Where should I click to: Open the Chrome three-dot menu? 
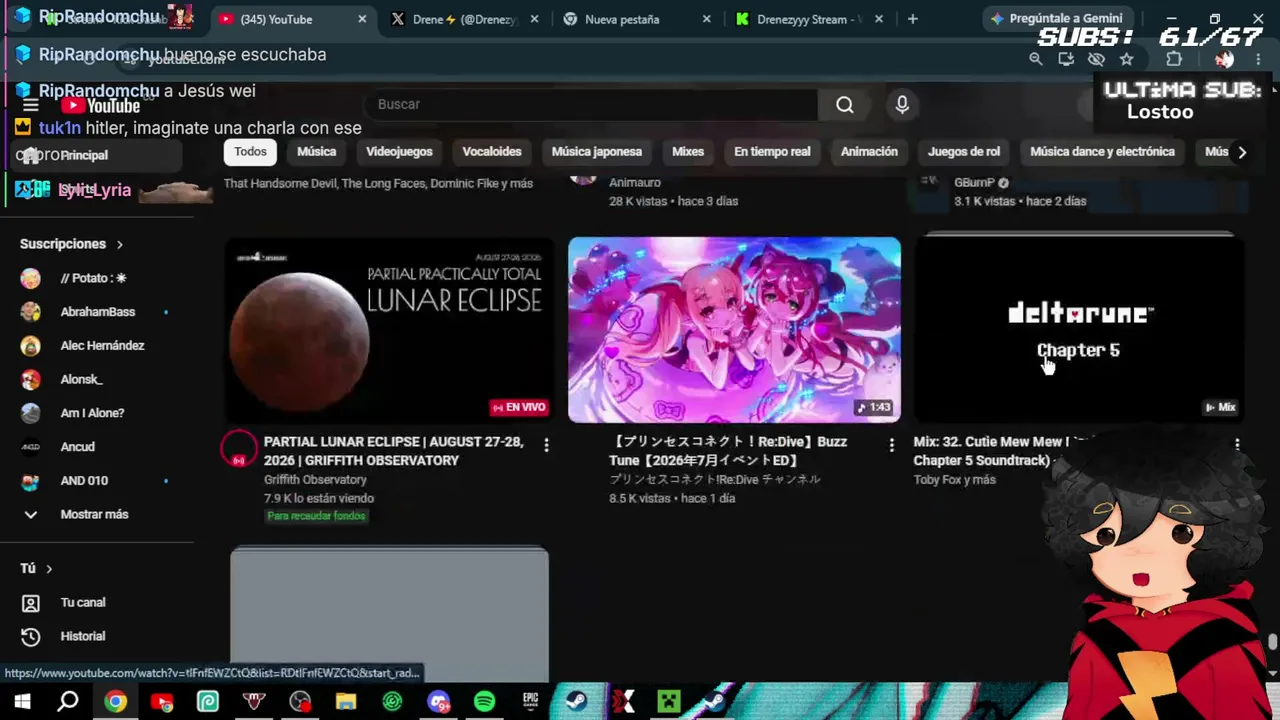pyautogui.click(x=1258, y=59)
